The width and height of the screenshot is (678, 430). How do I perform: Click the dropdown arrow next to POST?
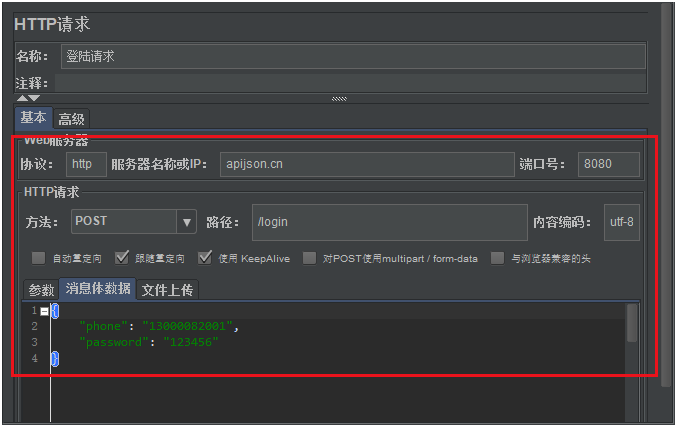click(186, 222)
